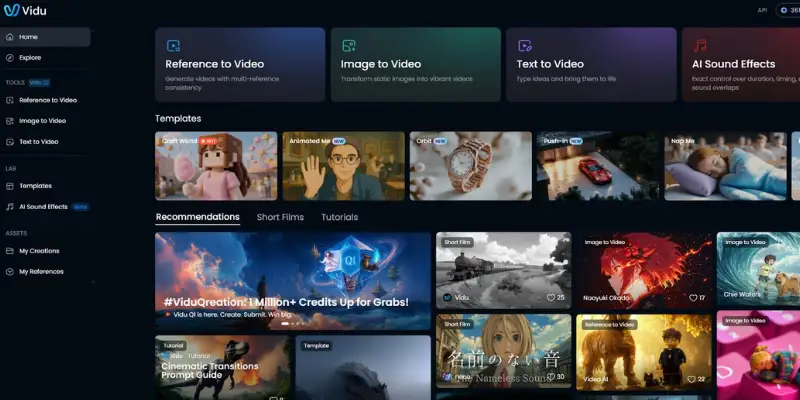Open the Push-in red car template
Viewport: 800px width, 400px height.
[x=598, y=166]
